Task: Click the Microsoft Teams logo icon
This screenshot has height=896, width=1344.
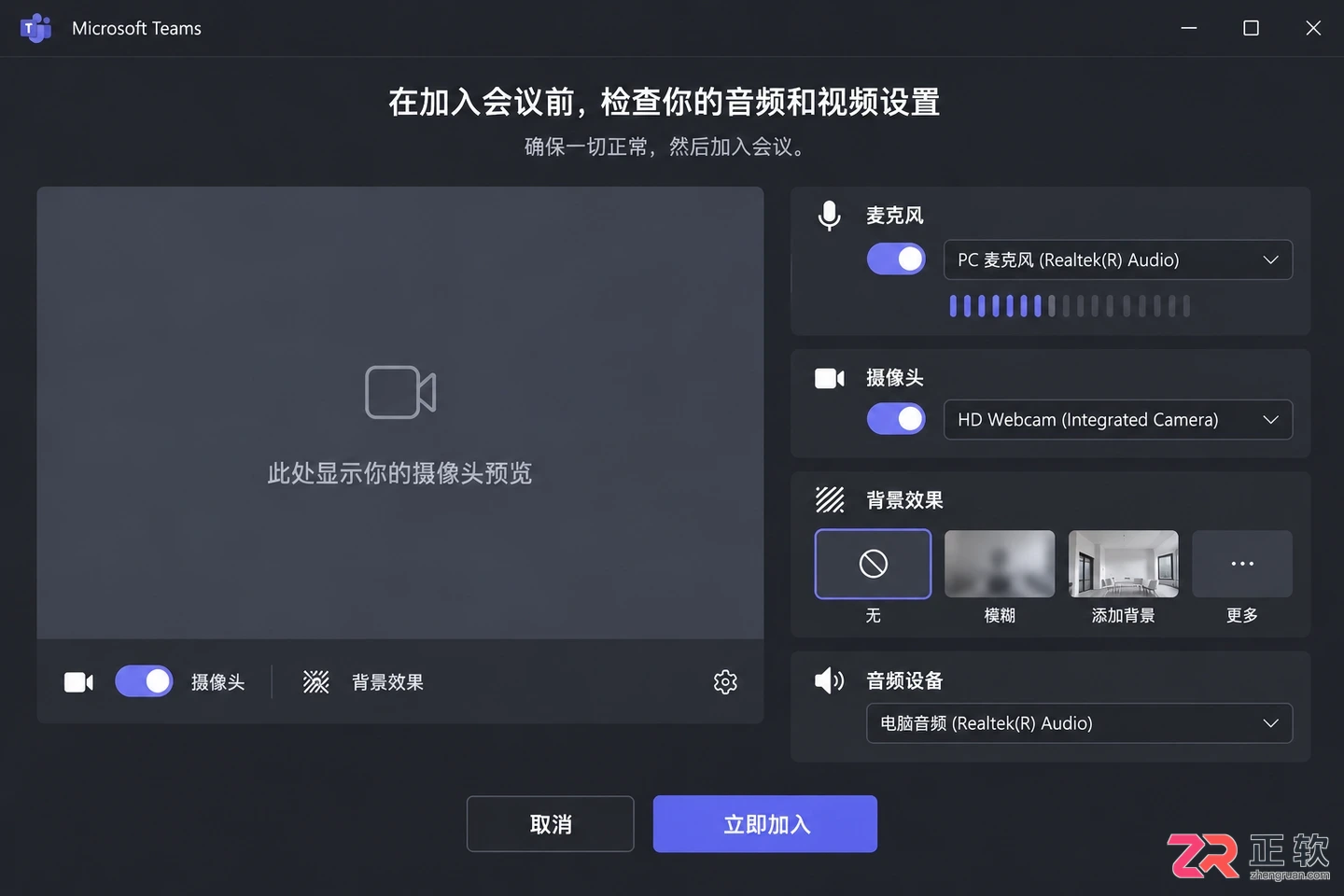Action: [35, 28]
